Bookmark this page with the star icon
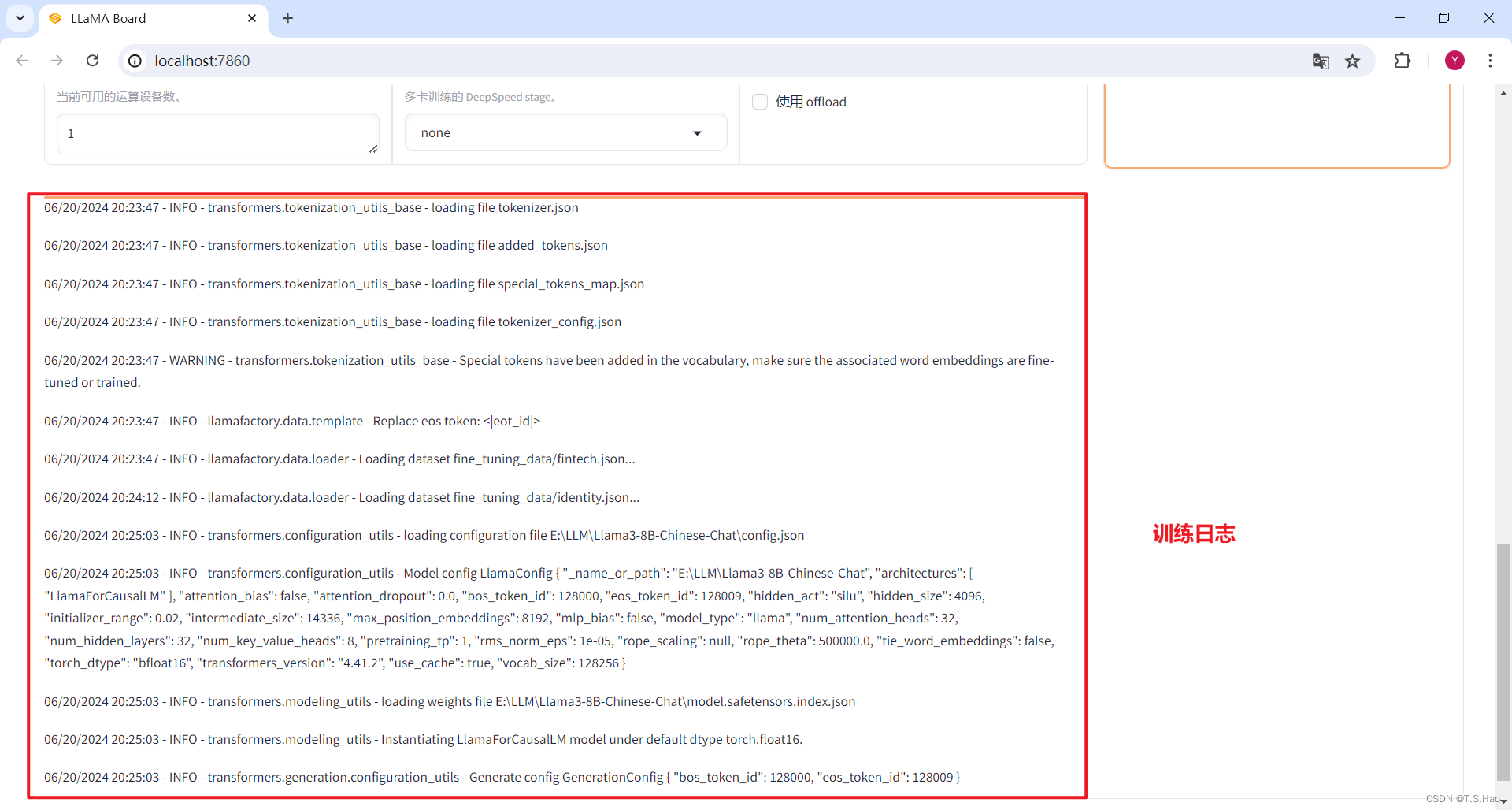Screen dimensions: 1512x810 1353,61
